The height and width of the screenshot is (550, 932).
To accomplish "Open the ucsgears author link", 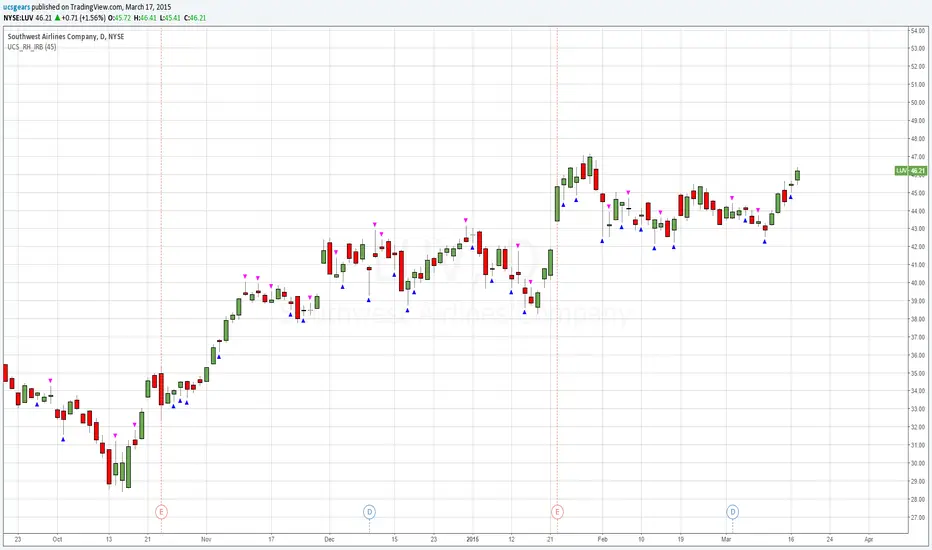I will [16, 7].
